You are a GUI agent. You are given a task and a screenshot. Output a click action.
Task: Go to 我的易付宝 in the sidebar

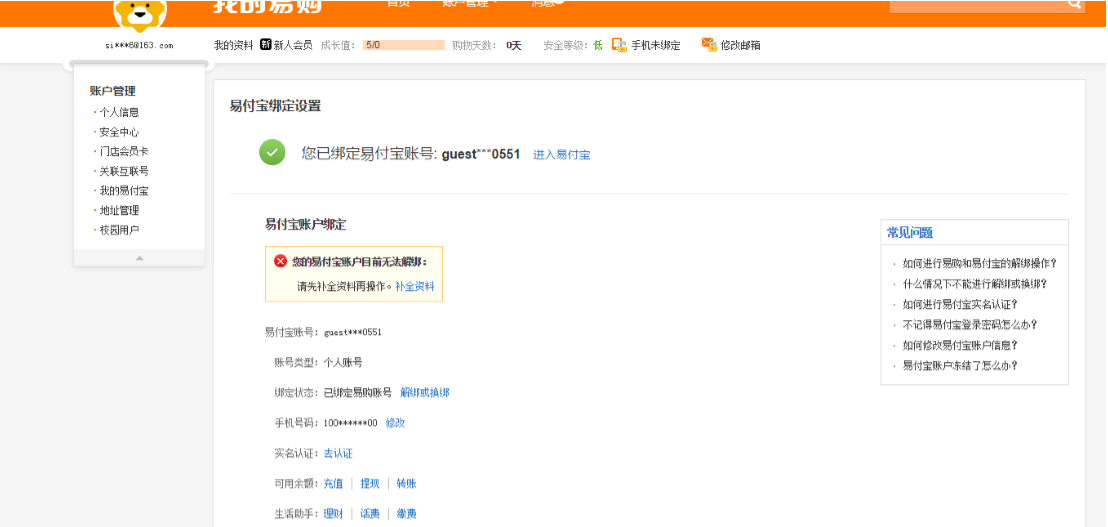[124, 191]
